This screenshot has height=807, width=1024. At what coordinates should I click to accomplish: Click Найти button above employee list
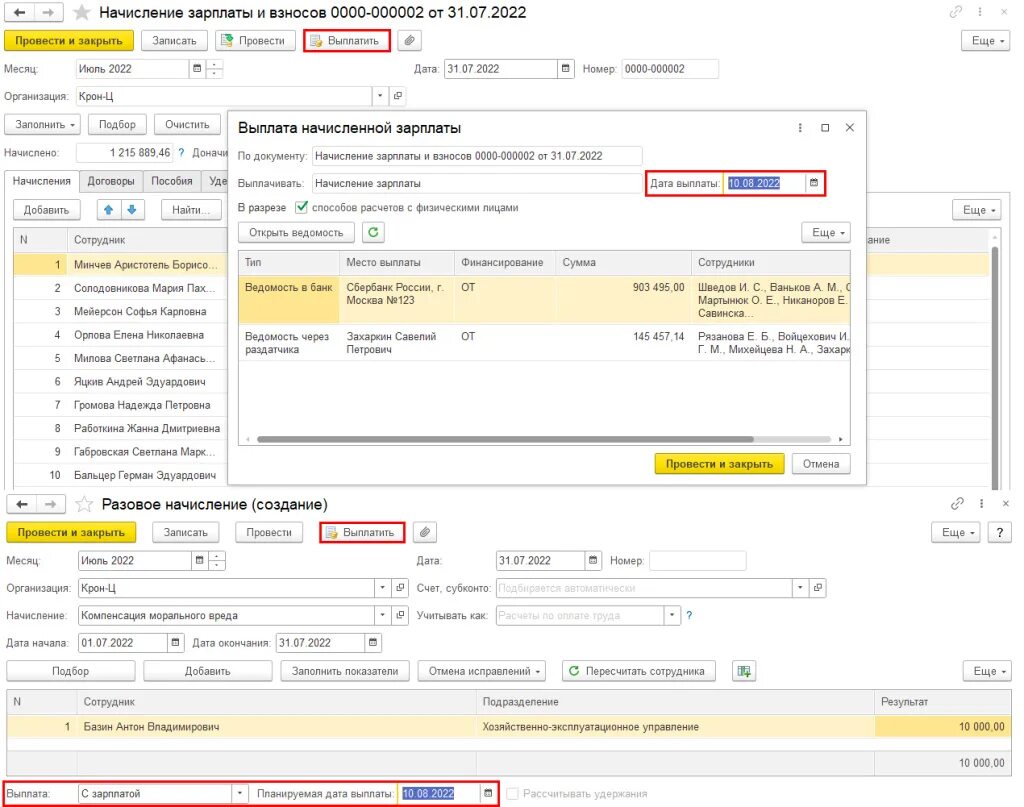click(190, 210)
